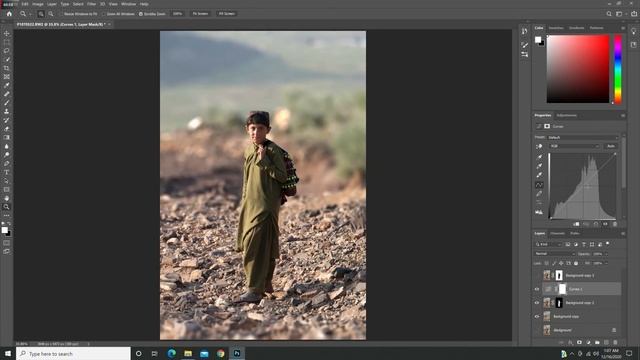
Task: Open the Window menu
Action: [x=128, y=4]
